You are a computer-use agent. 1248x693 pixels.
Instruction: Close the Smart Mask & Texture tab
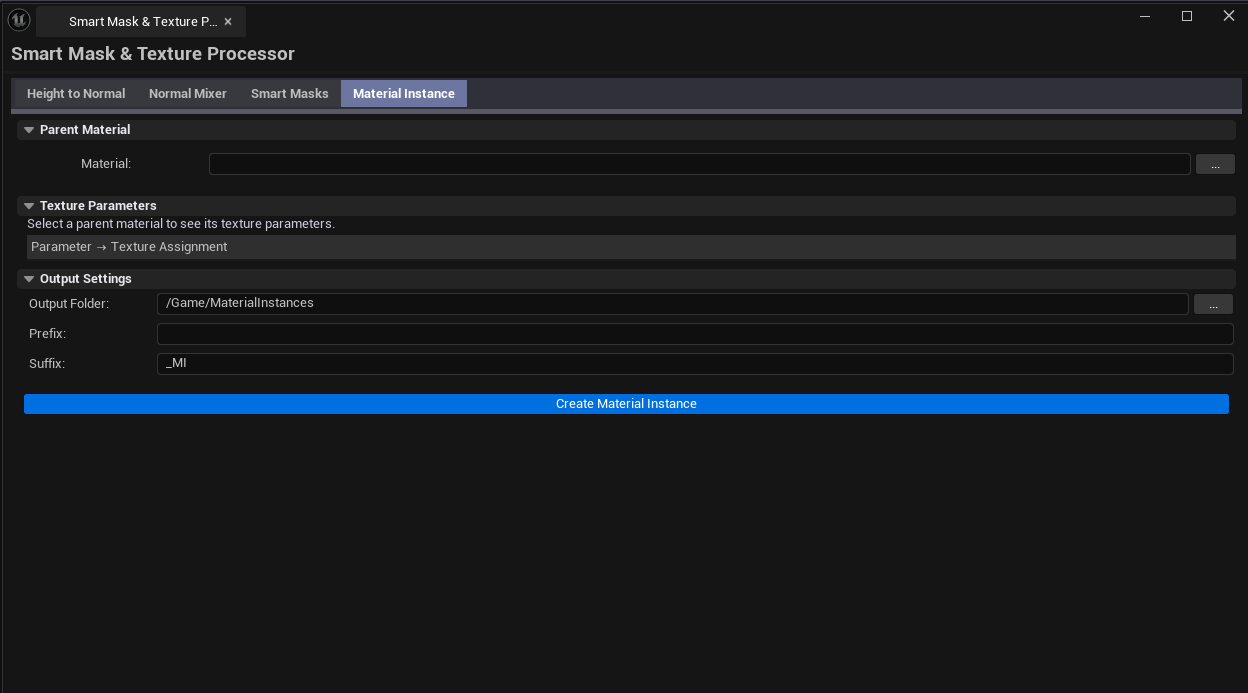click(228, 21)
